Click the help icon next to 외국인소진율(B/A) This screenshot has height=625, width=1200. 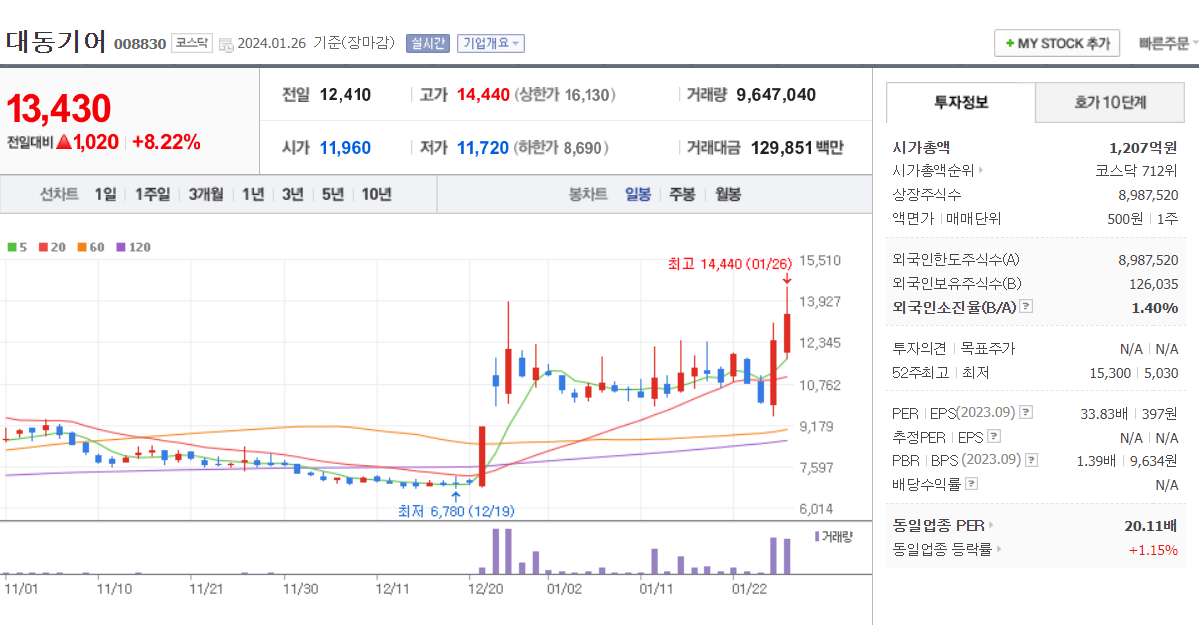coord(1026,307)
